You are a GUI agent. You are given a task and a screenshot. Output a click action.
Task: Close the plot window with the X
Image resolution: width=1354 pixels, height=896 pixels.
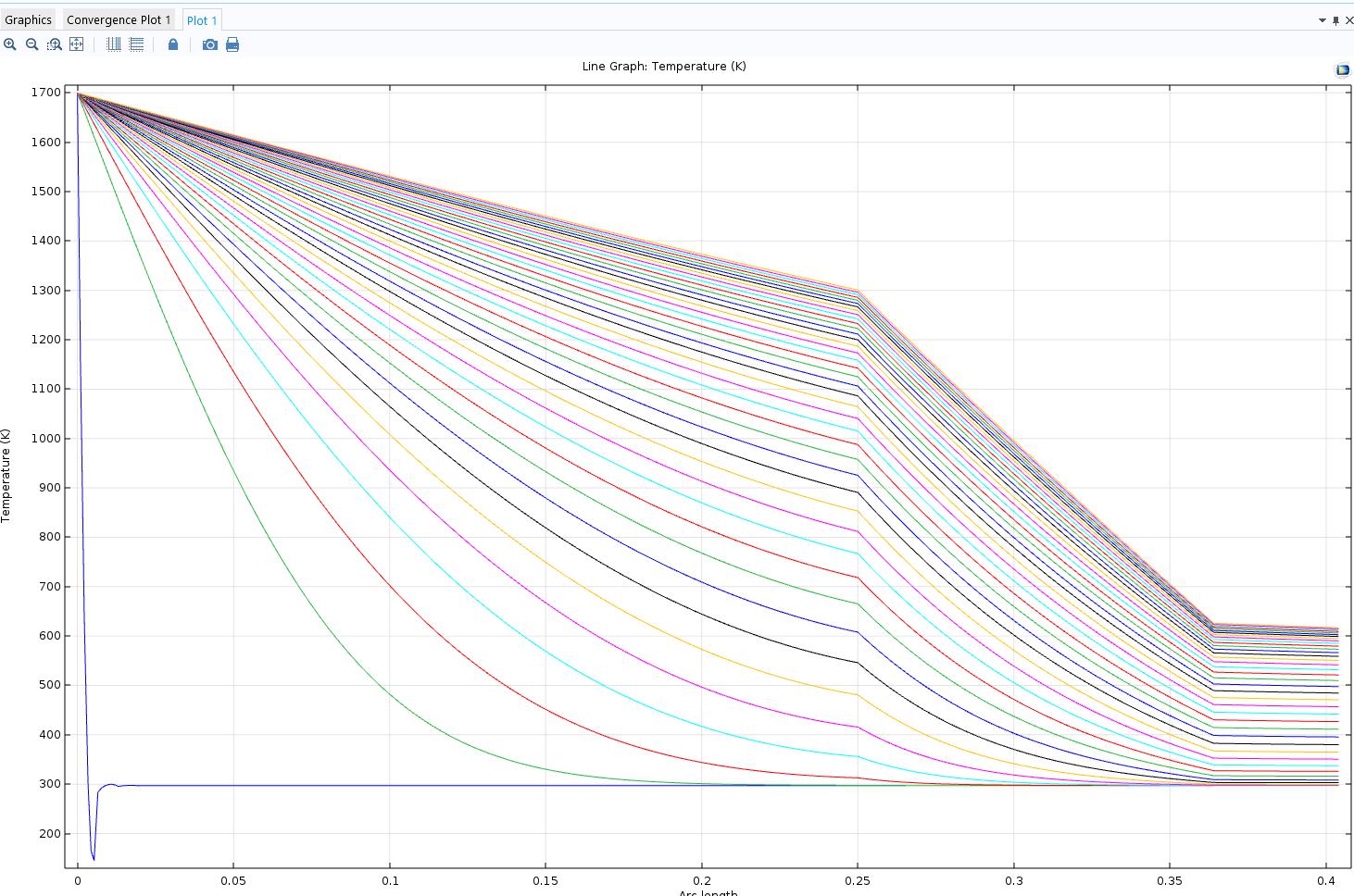tap(1348, 20)
